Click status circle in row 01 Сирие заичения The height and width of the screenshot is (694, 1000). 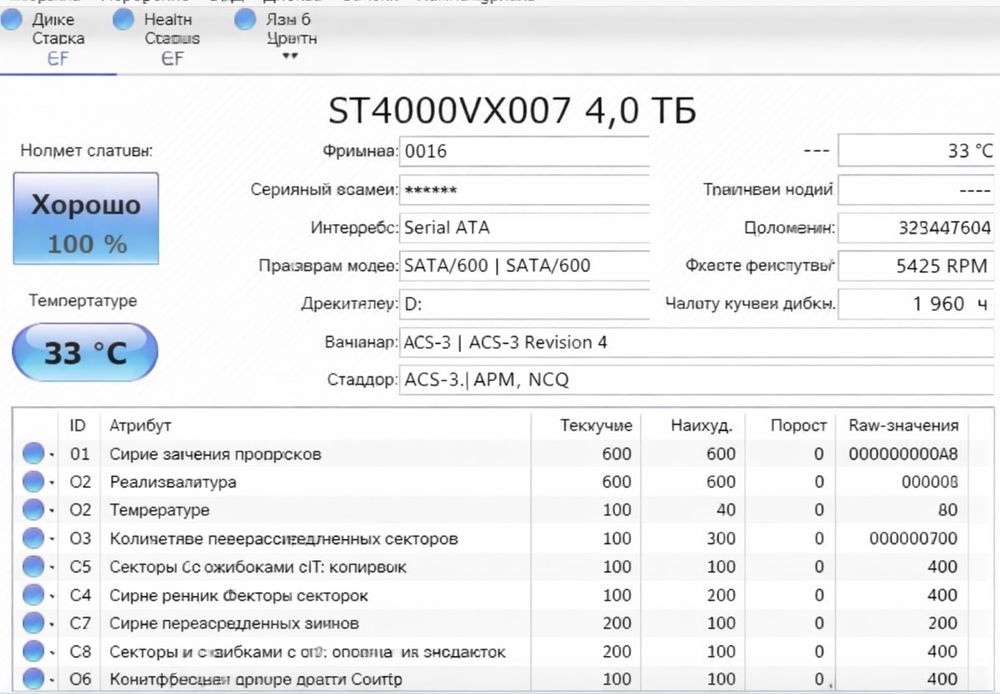(x=33, y=454)
